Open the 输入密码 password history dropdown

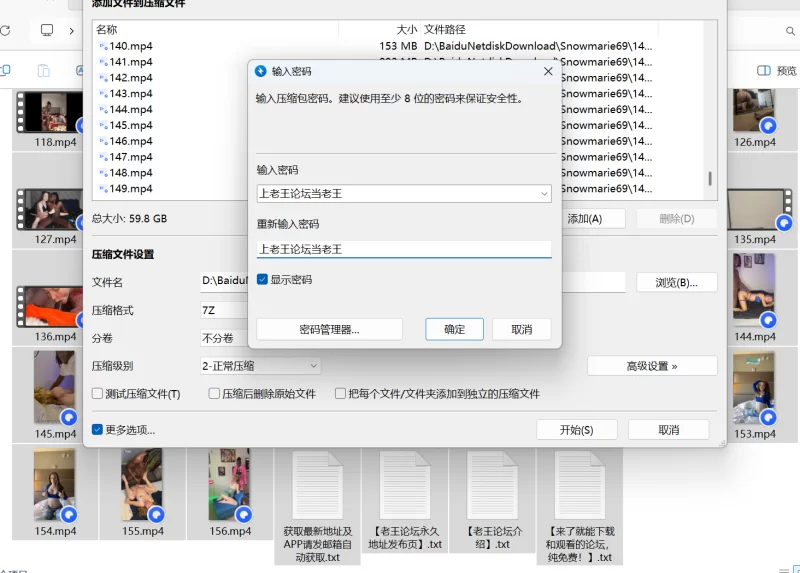pos(544,194)
